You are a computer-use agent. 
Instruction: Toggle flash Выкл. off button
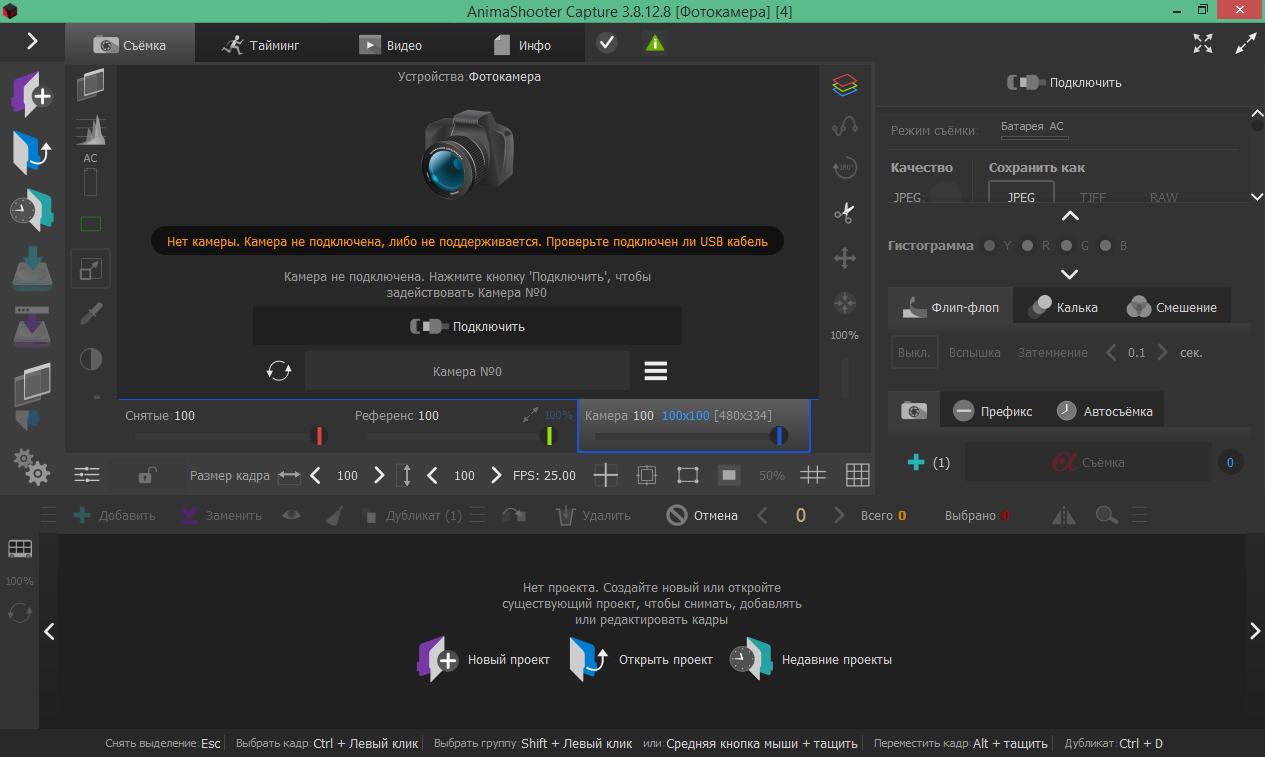(x=914, y=352)
